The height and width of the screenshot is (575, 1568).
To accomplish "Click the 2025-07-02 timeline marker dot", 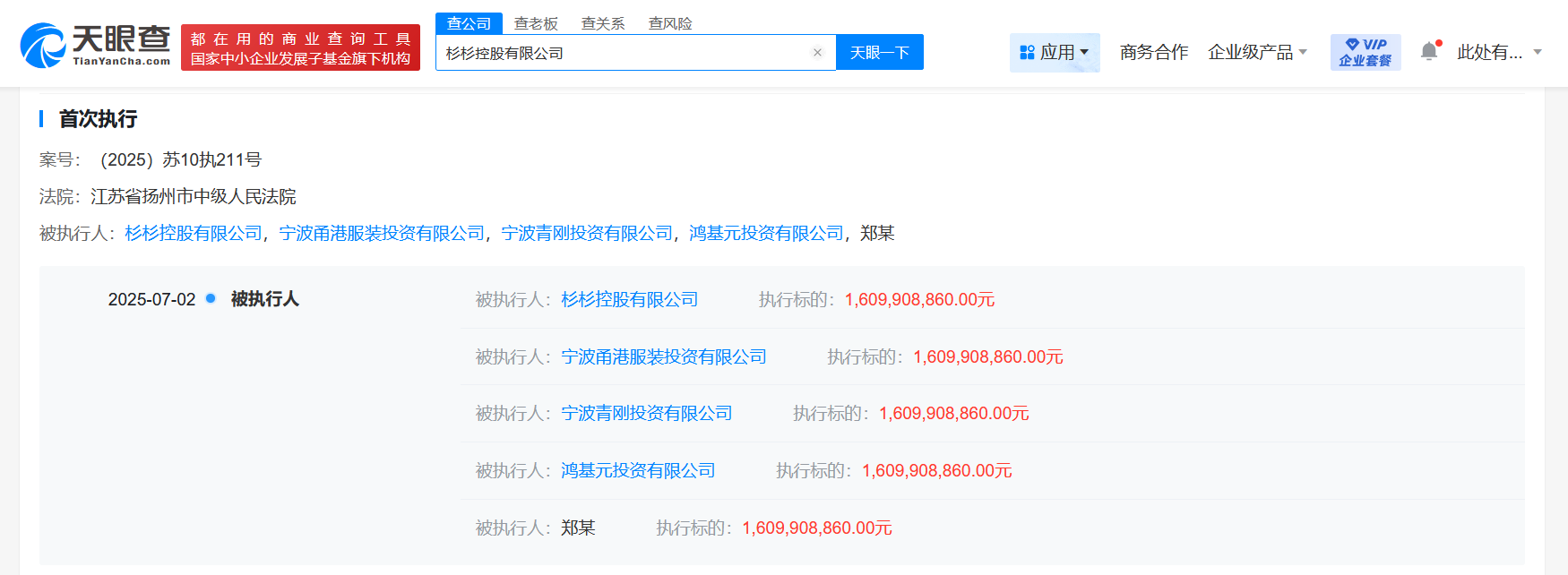I will point(211,298).
